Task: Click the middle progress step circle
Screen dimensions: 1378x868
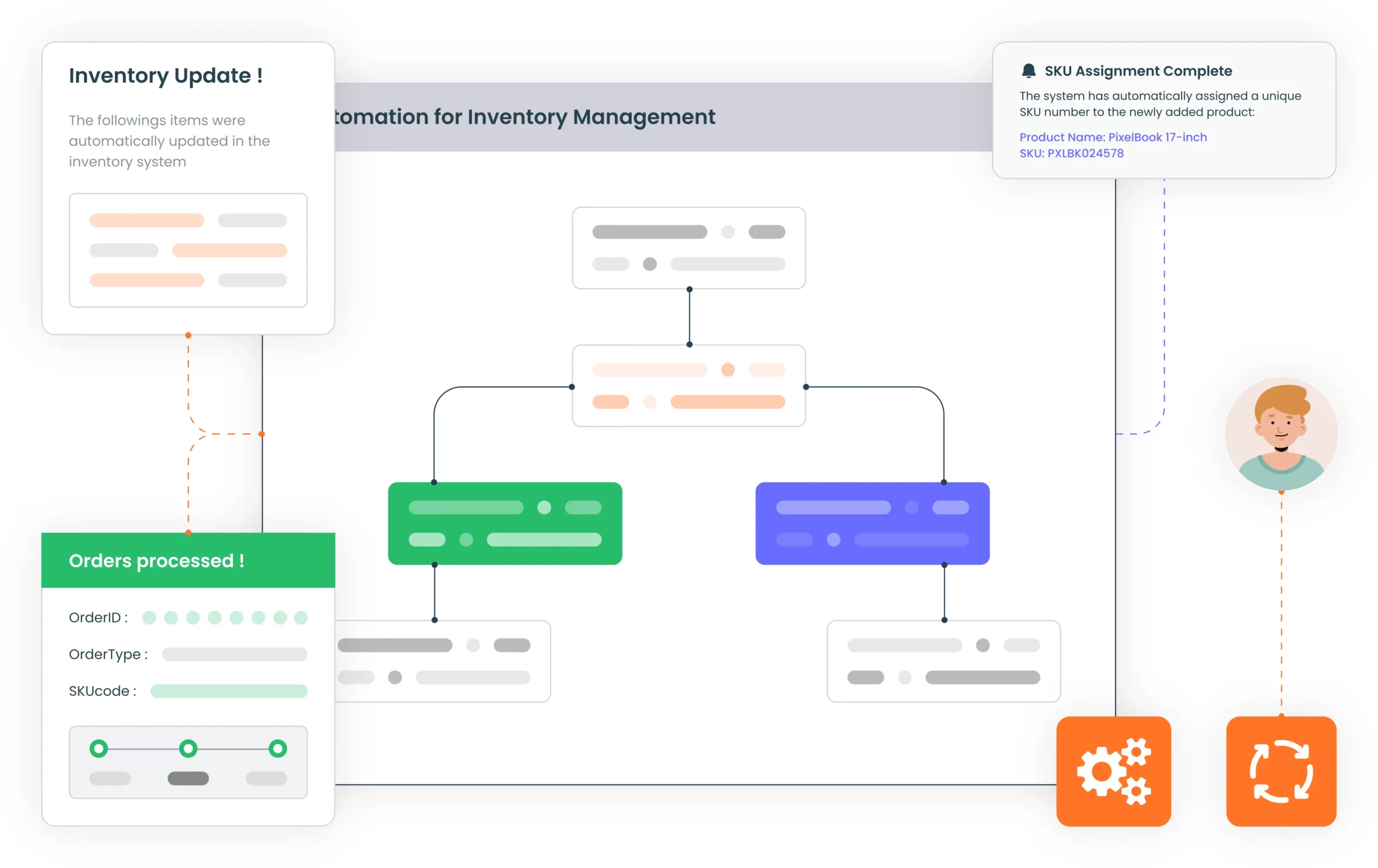Action: (x=188, y=748)
